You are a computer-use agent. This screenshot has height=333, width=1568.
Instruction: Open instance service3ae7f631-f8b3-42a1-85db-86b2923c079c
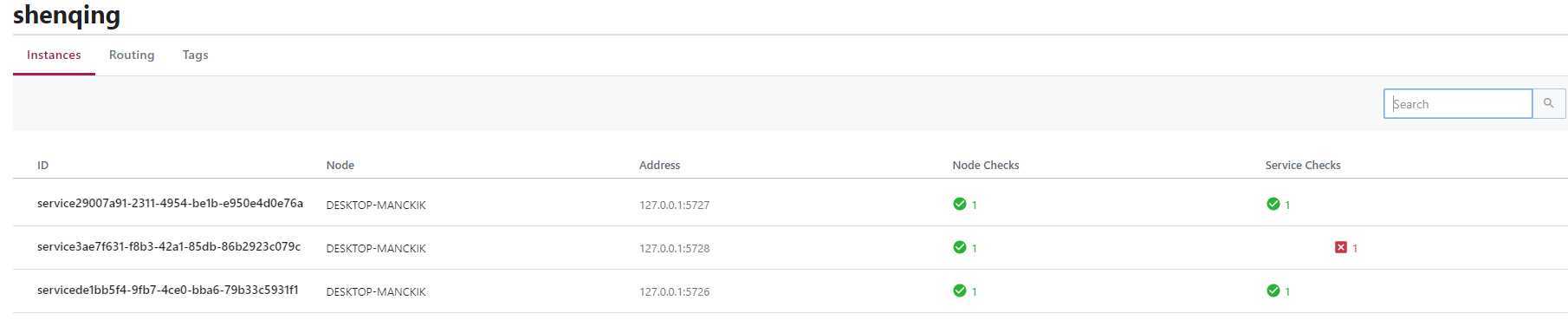169,246
